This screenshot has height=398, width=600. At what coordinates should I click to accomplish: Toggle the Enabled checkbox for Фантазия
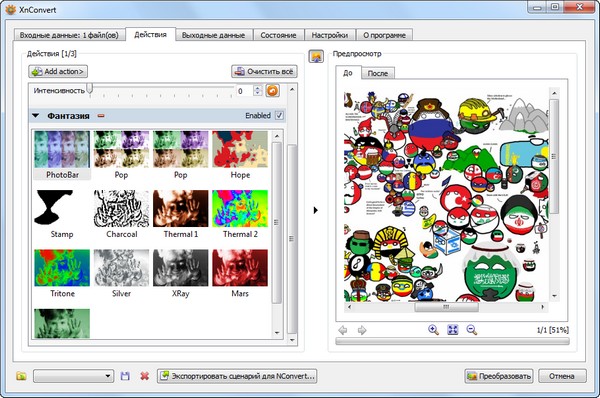click(x=279, y=116)
